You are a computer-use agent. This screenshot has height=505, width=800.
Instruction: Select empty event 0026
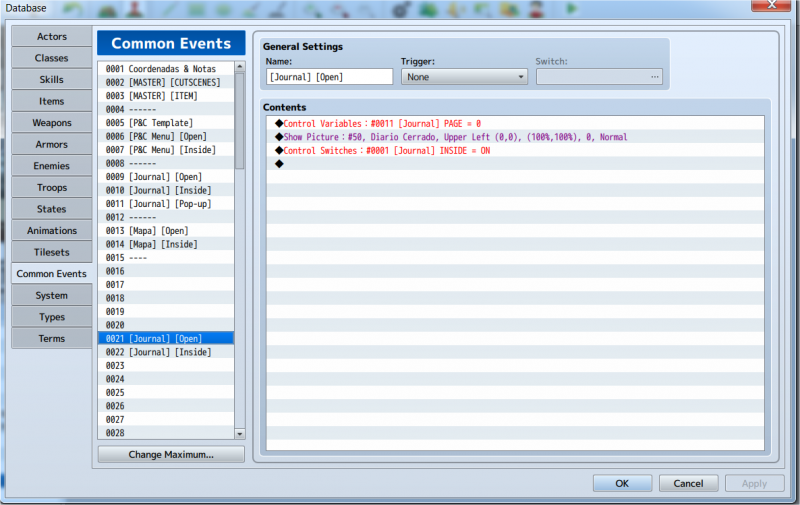tap(166, 406)
